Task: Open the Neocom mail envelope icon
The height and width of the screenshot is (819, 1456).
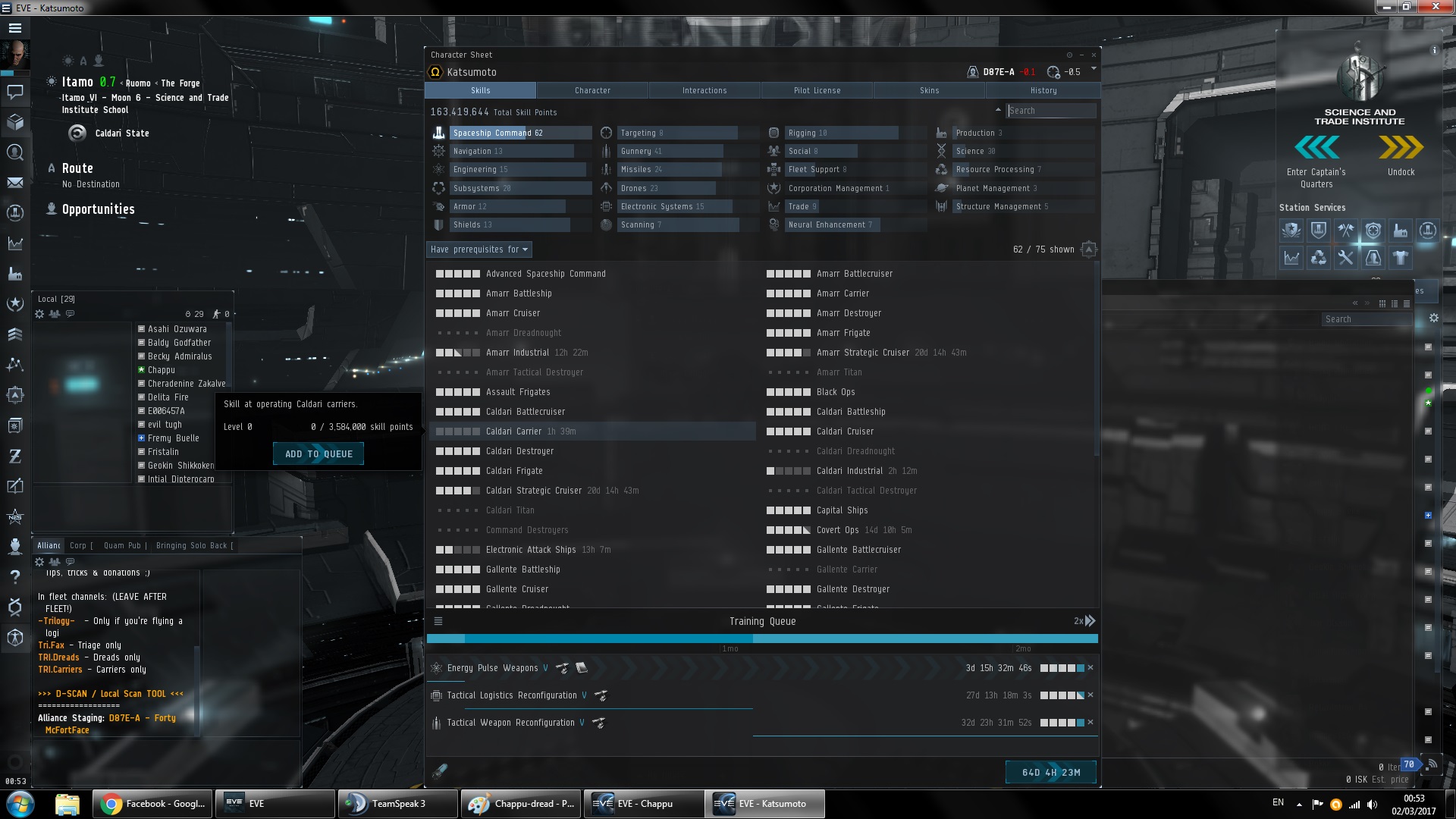Action: tap(14, 183)
